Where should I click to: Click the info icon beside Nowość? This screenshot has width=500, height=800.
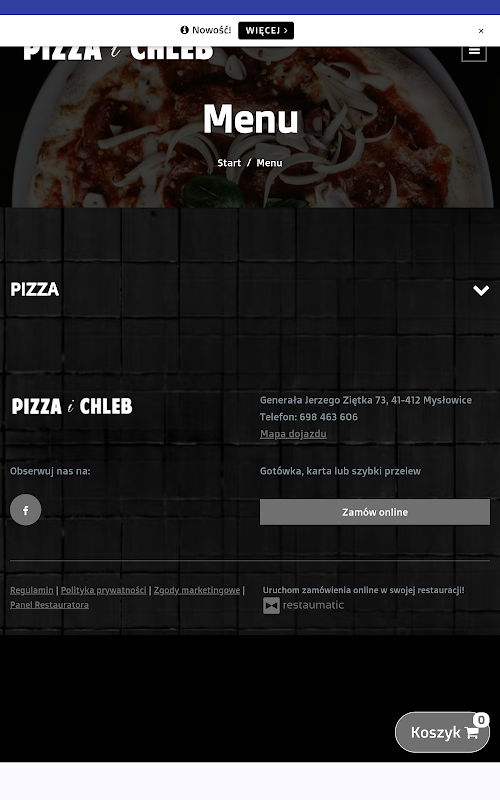click(x=185, y=30)
